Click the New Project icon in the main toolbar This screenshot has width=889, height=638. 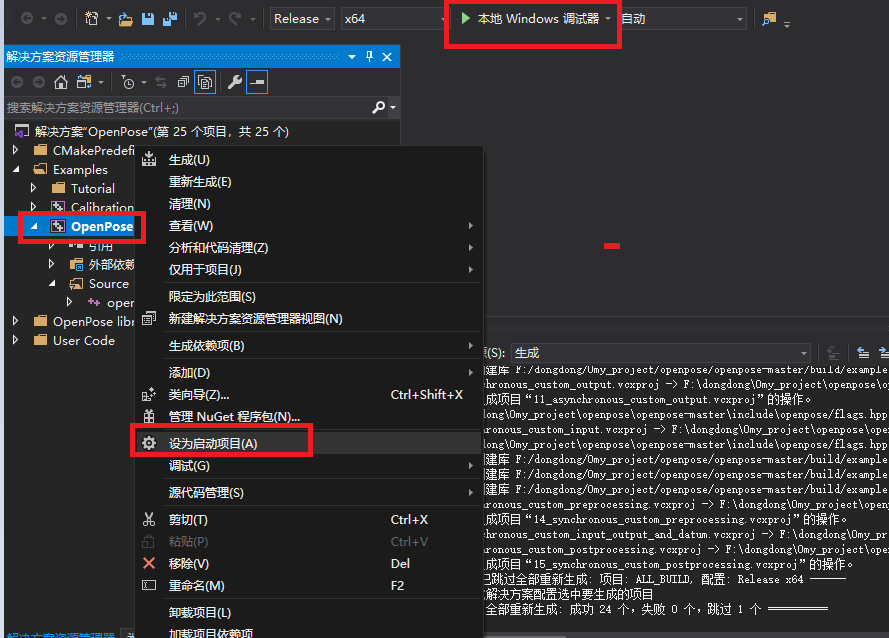click(x=91, y=19)
